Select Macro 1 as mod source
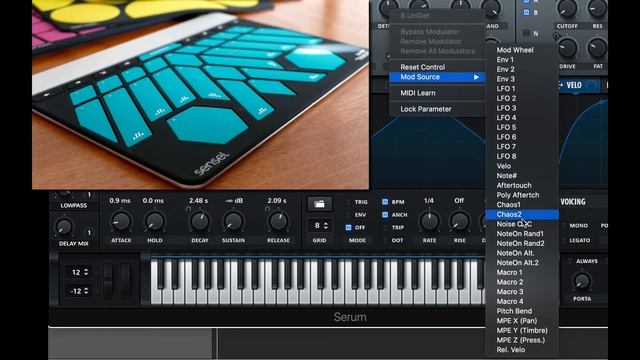The height and width of the screenshot is (360, 640). 522,272
